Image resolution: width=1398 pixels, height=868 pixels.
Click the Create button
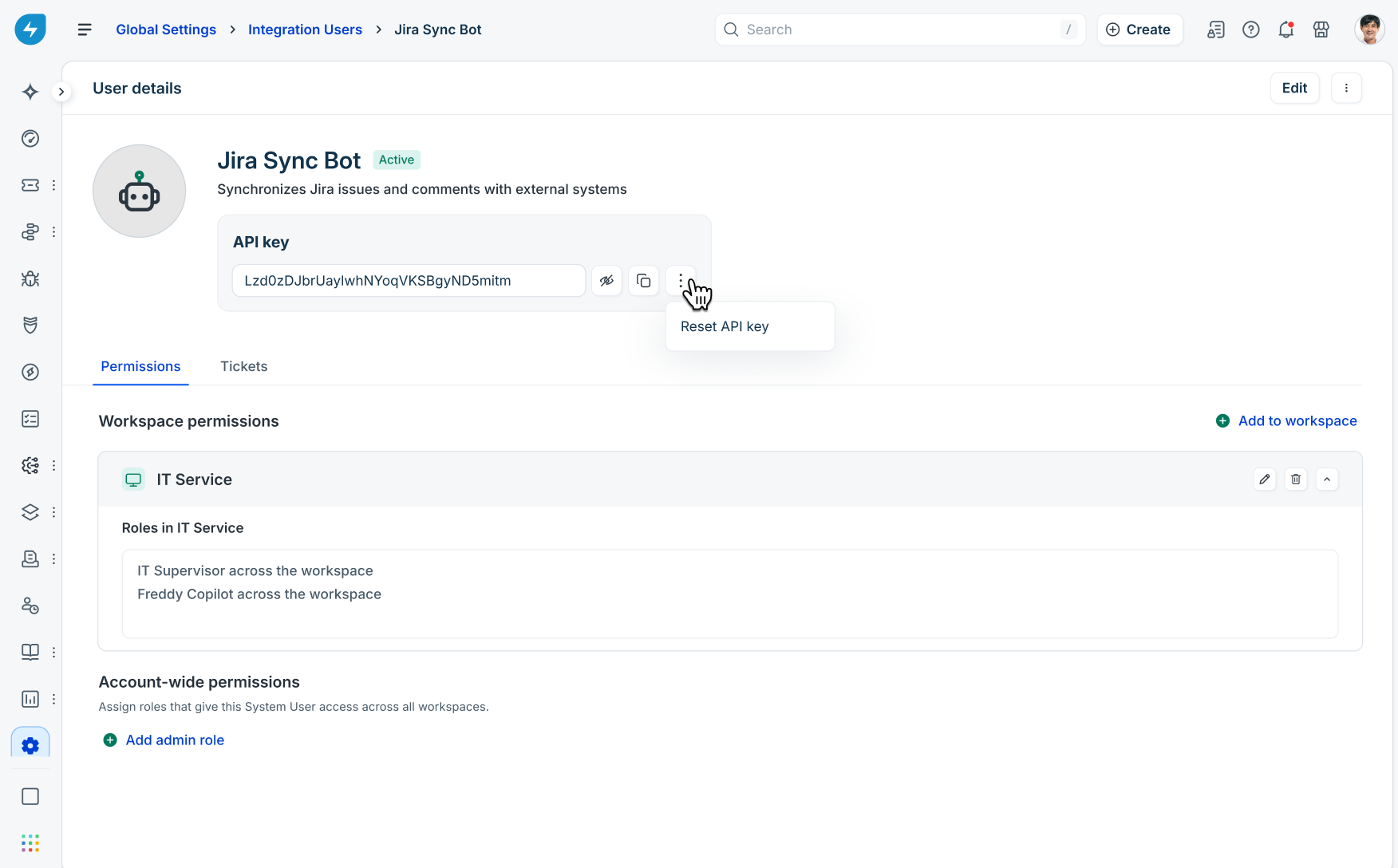click(1139, 30)
